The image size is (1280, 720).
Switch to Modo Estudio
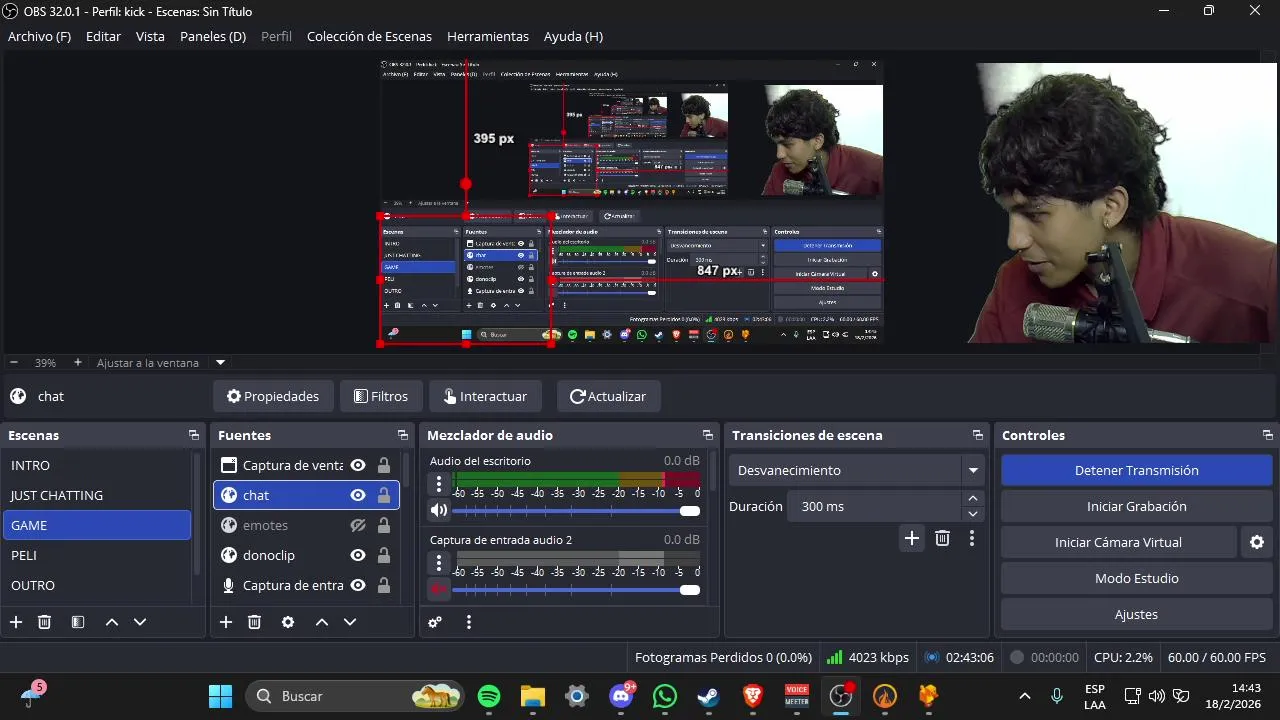(x=1136, y=578)
